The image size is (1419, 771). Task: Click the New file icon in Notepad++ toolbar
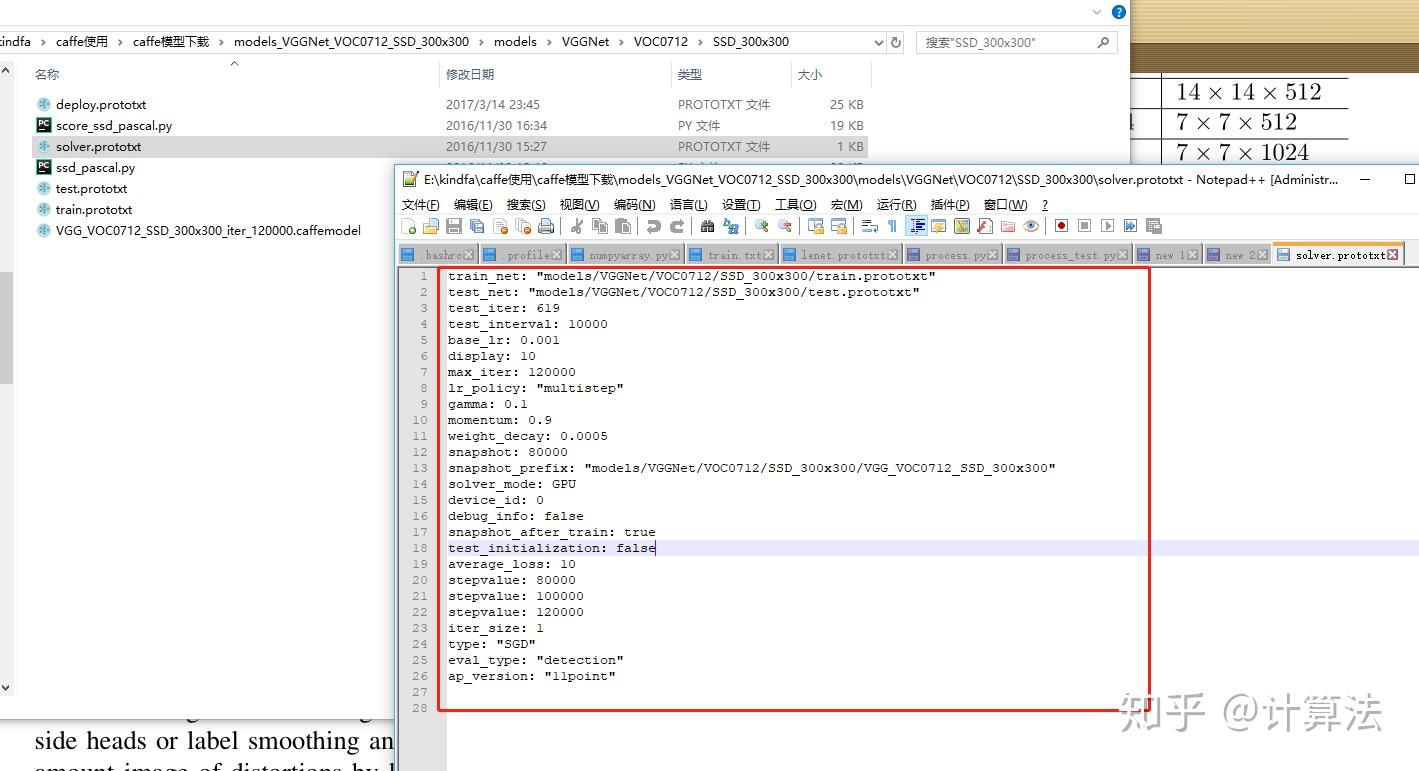pyautogui.click(x=408, y=226)
